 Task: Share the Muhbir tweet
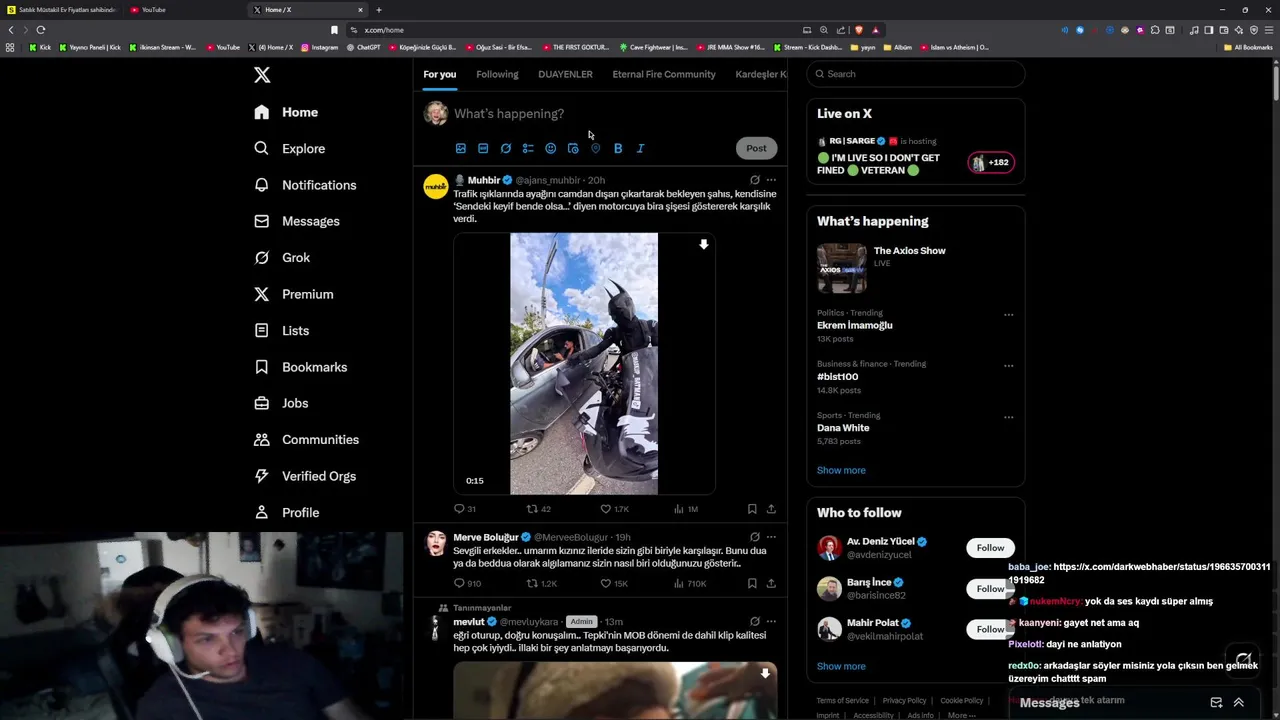(771, 509)
